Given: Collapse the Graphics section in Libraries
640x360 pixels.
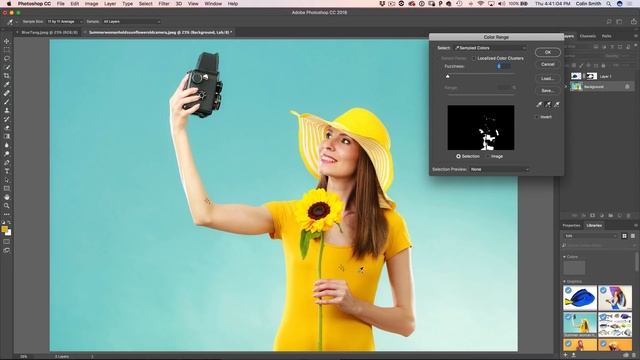Looking at the screenshot, I should click(x=564, y=282).
